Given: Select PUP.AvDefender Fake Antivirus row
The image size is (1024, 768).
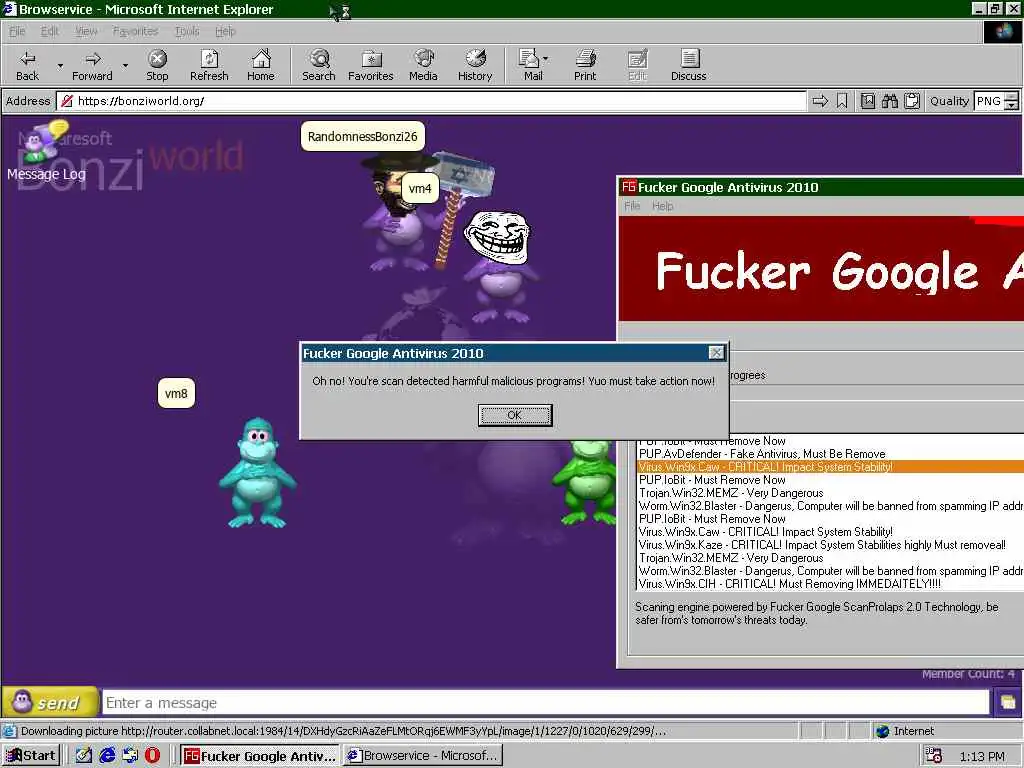Looking at the screenshot, I should tap(829, 454).
